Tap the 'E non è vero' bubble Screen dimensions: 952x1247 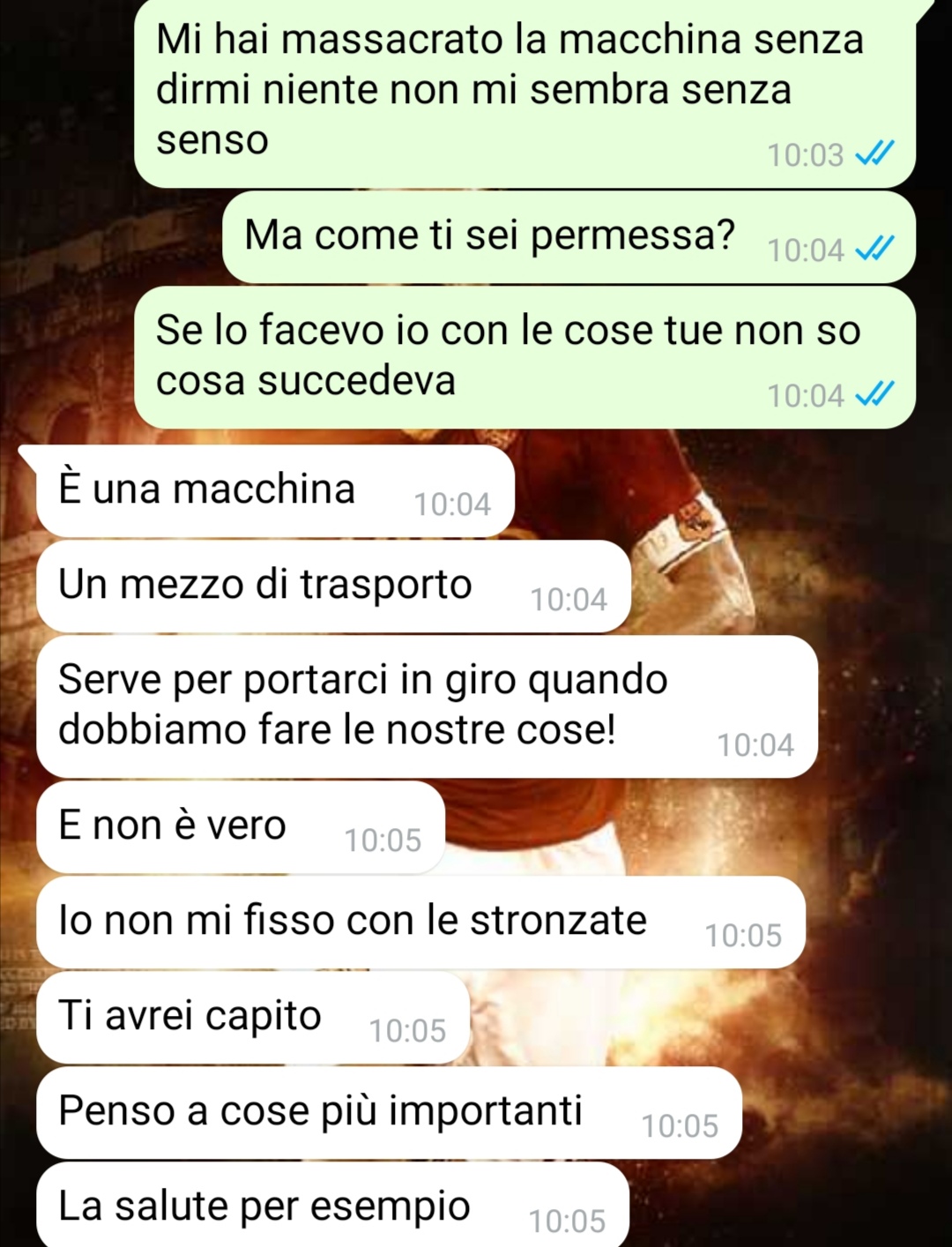coord(240,827)
